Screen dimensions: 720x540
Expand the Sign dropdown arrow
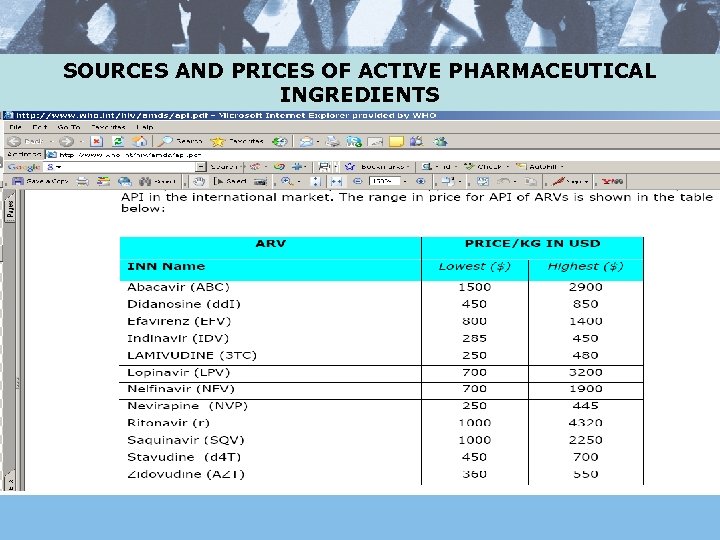[x=586, y=181]
